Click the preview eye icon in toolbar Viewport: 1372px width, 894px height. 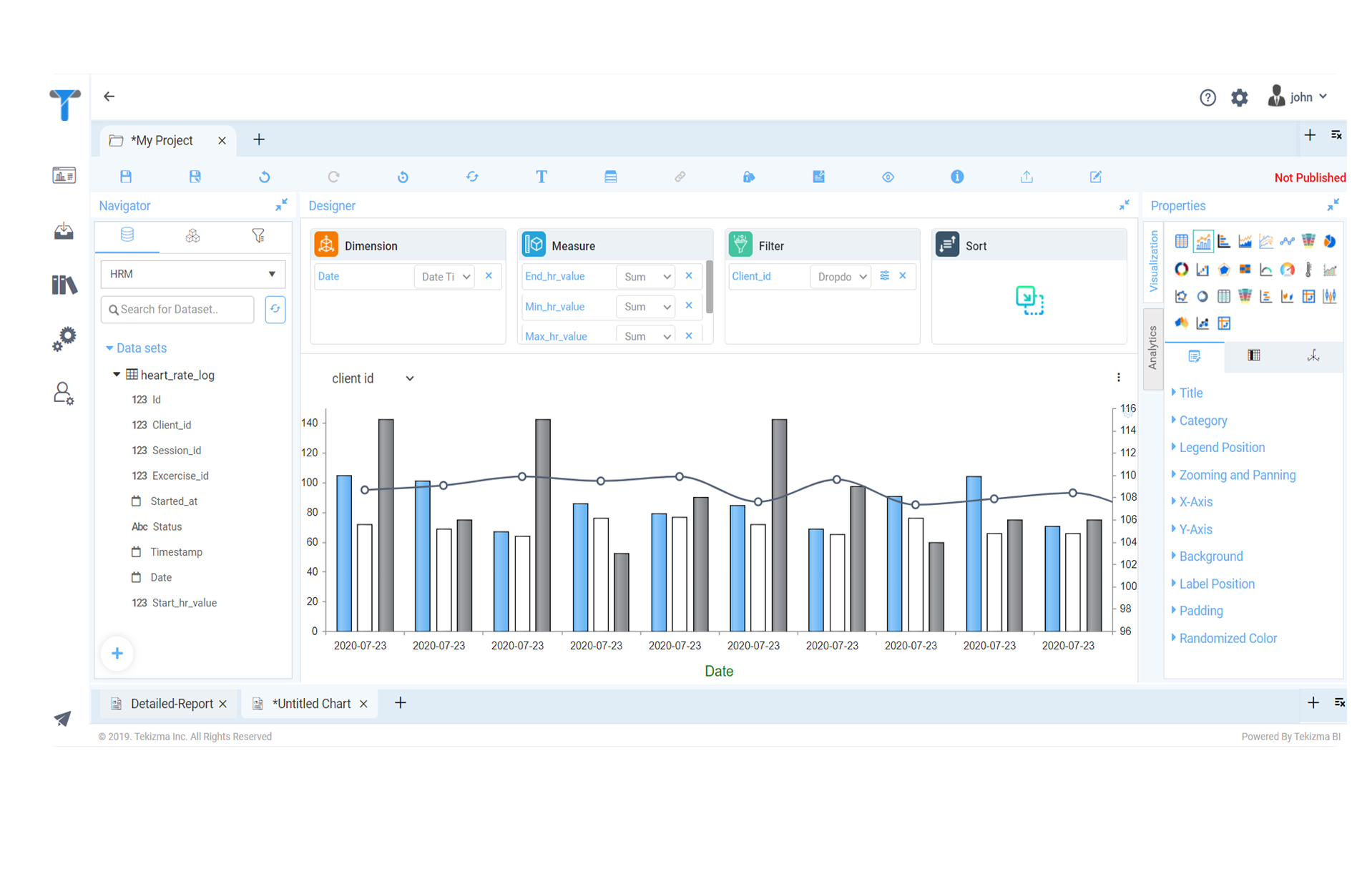tap(888, 177)
